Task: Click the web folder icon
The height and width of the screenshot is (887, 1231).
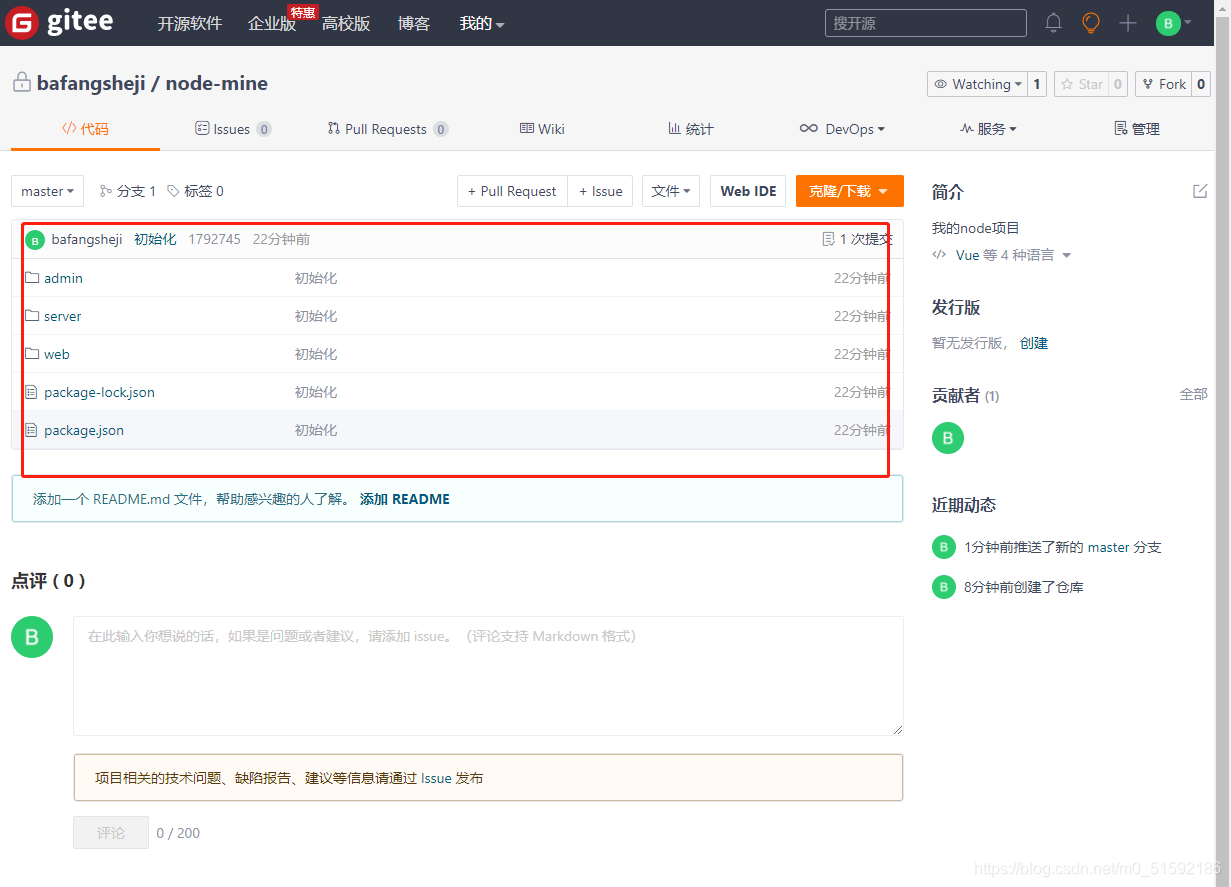Action: pyautogui.click(x=32, y=354)
